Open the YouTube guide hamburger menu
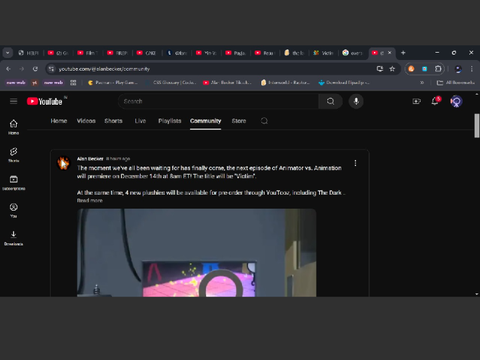The image size is (480, 360). coord(13,101)
